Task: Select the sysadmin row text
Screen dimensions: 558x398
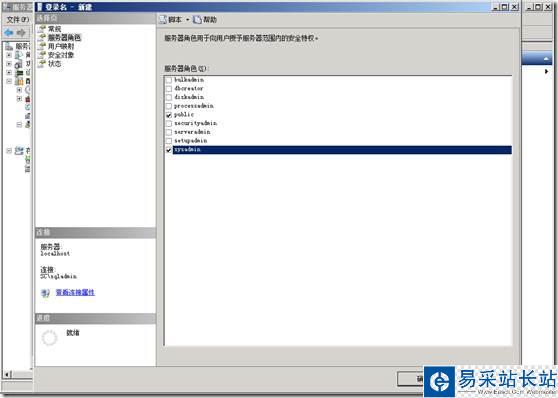Action: (x=187, y=150)
